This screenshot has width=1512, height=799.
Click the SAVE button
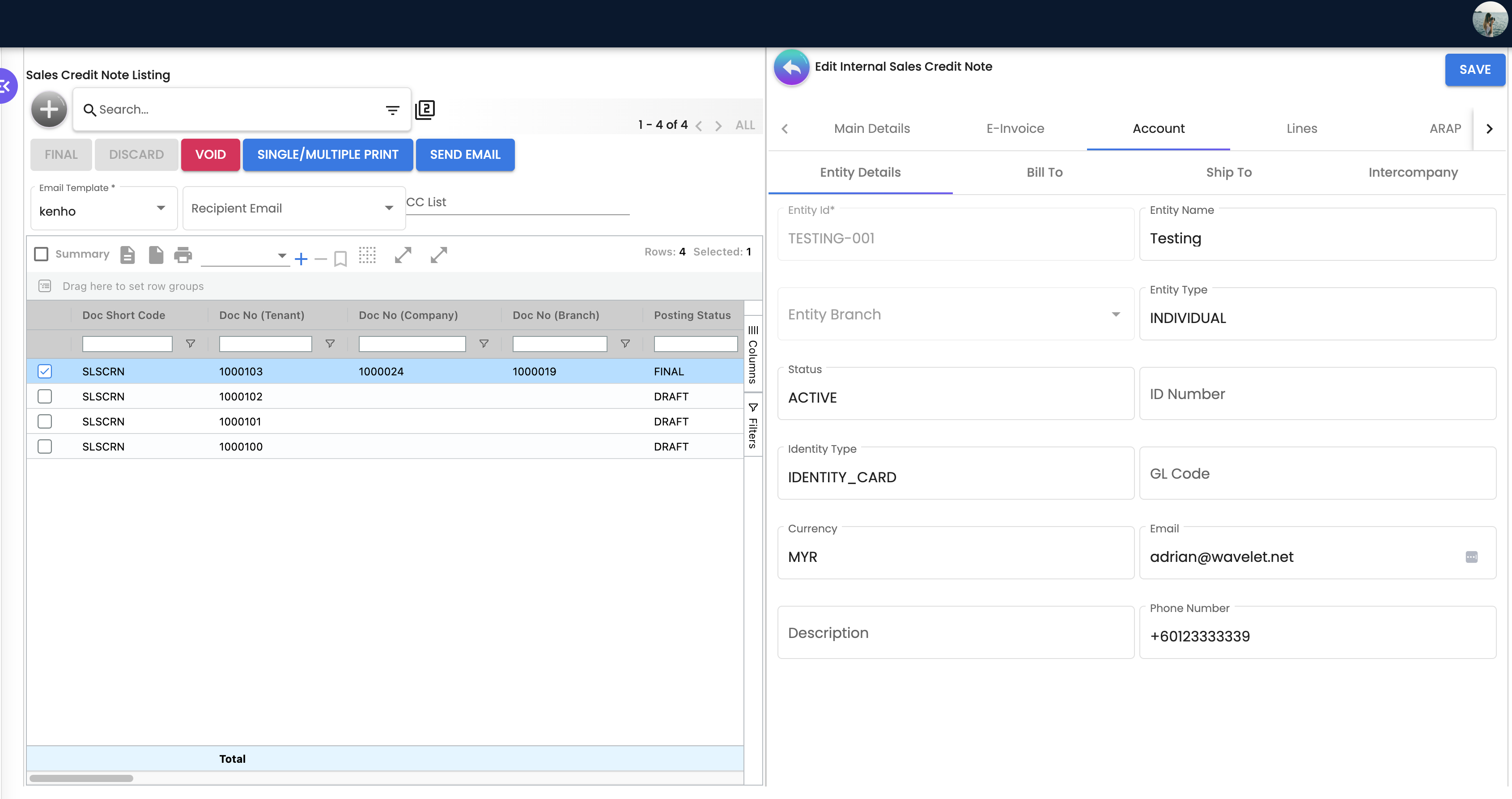tap(1474, 70)
